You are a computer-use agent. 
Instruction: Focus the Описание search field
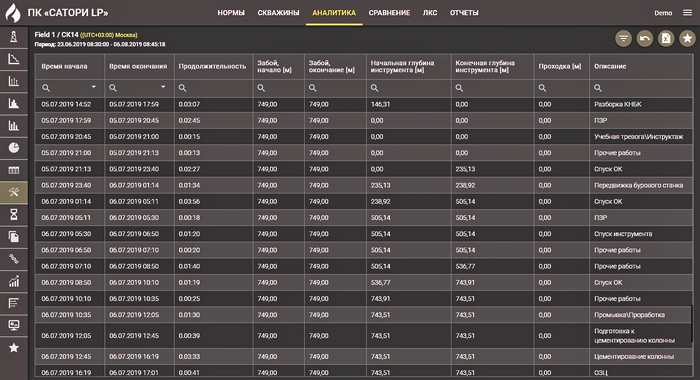tap(641, 88)
